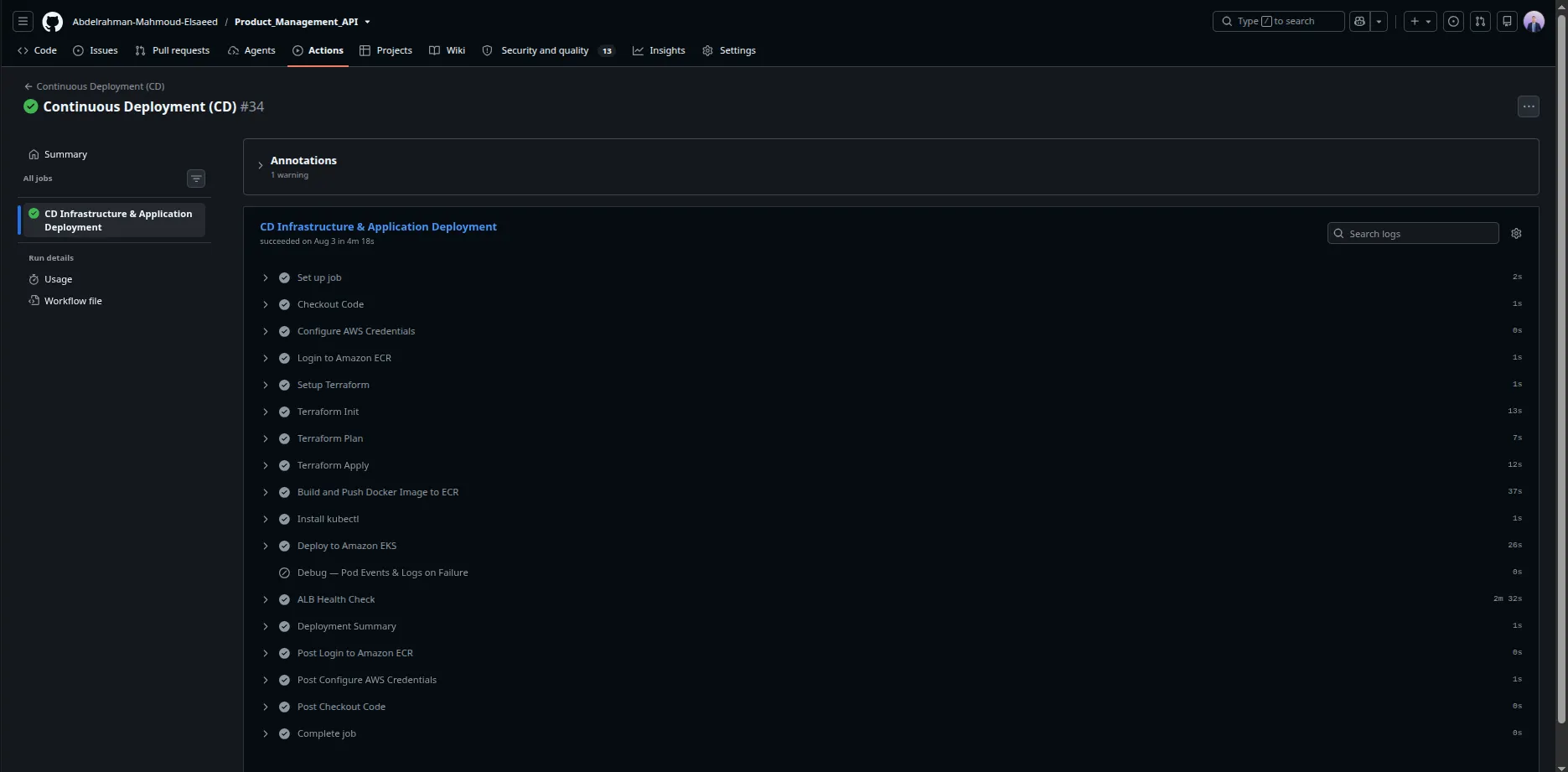This screenshot has height=772, width=1568.
Task: Open the hamburger navigation menu
Action: pyautogui.click(x=23, y=22)
